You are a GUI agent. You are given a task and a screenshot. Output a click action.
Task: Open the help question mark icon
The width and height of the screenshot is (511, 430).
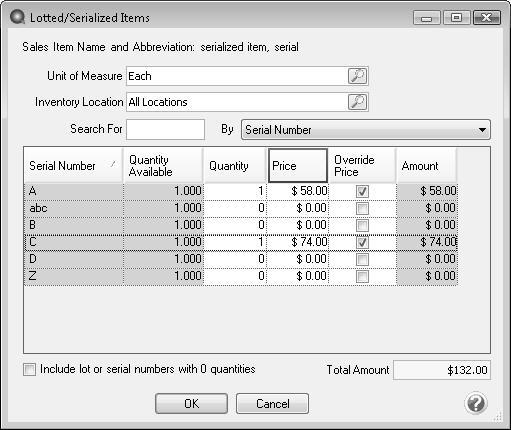(x=476, y=403)
